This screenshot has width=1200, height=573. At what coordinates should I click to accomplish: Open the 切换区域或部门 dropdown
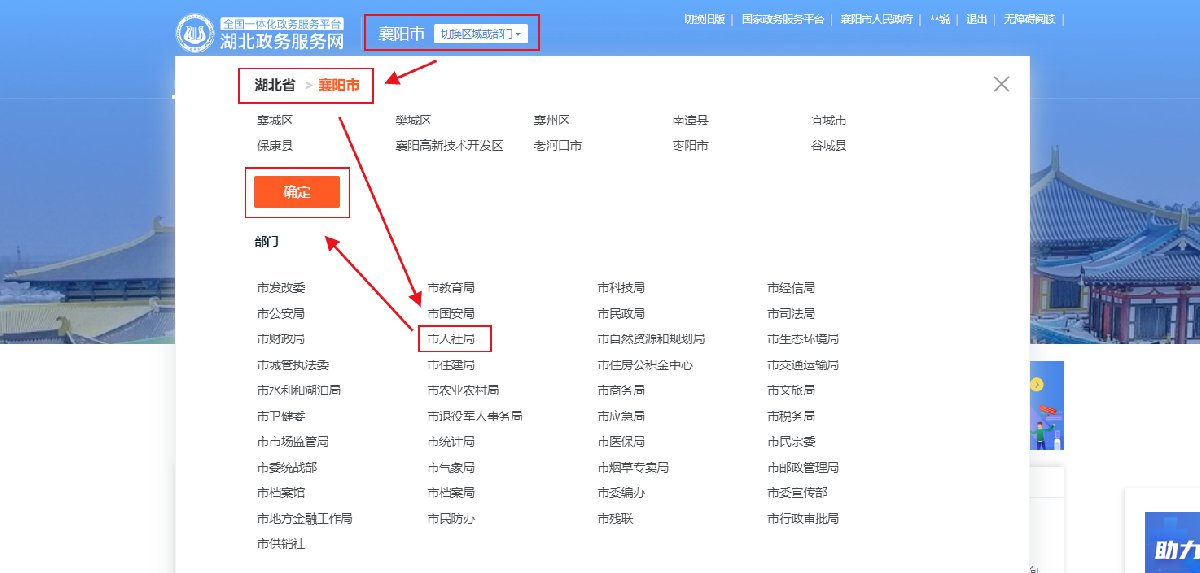pos(480,34)
